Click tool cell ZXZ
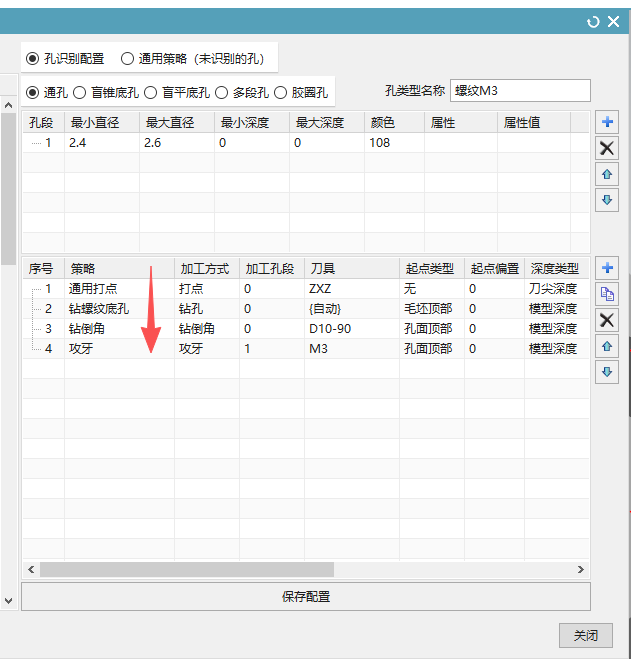Viewport: 631px width, 659px height. coord(352,289)
